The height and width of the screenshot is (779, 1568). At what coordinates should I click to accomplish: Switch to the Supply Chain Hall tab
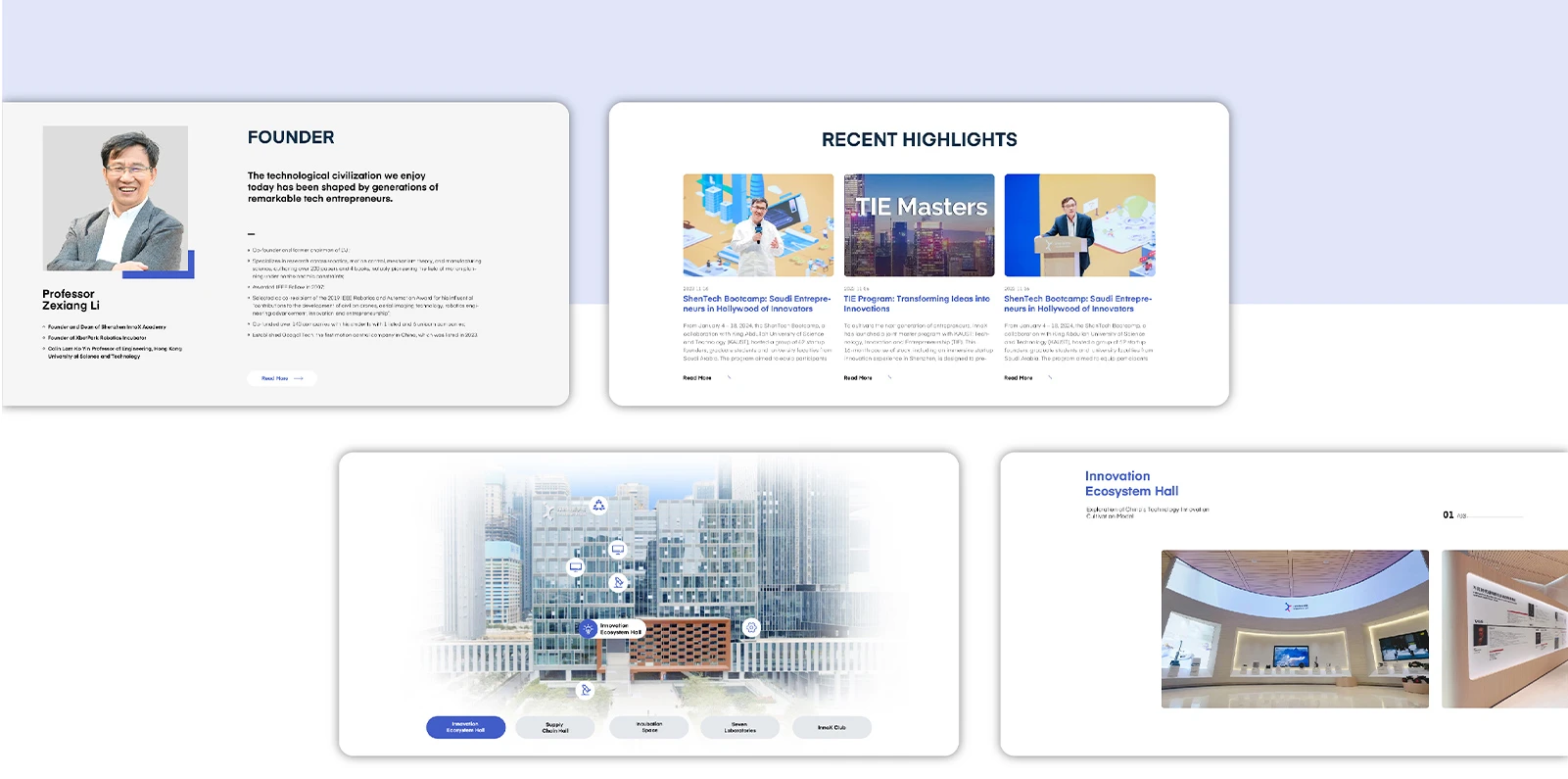554,727
